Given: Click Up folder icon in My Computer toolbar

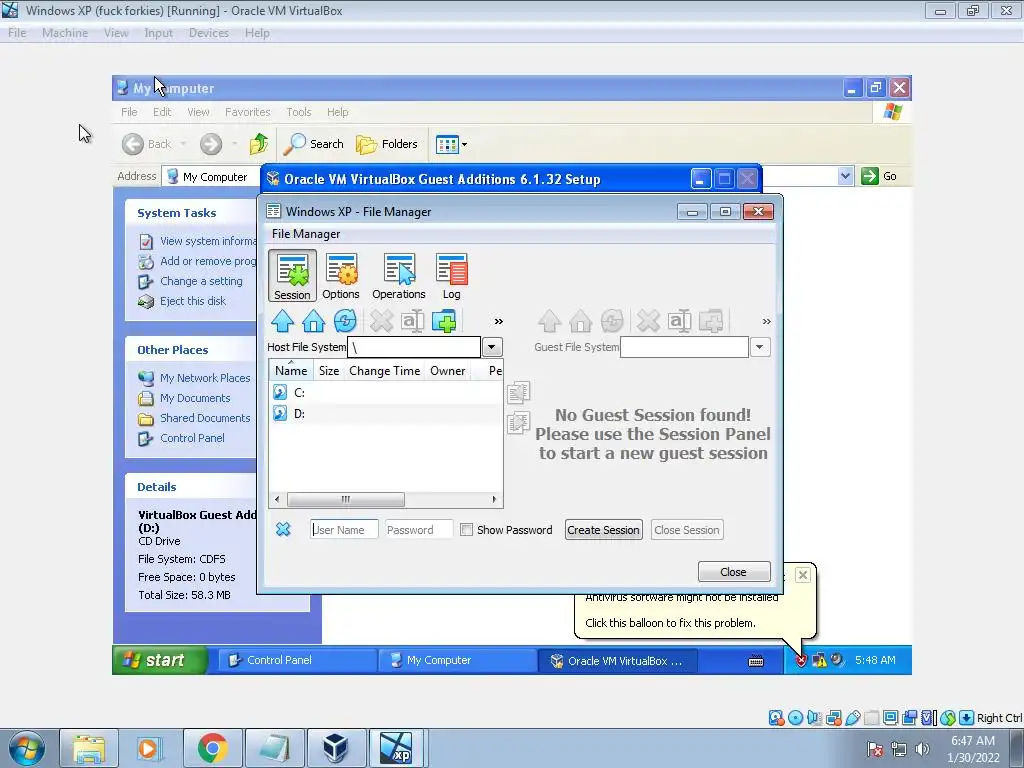Looking at the screenshot, I should click(259, 144).
